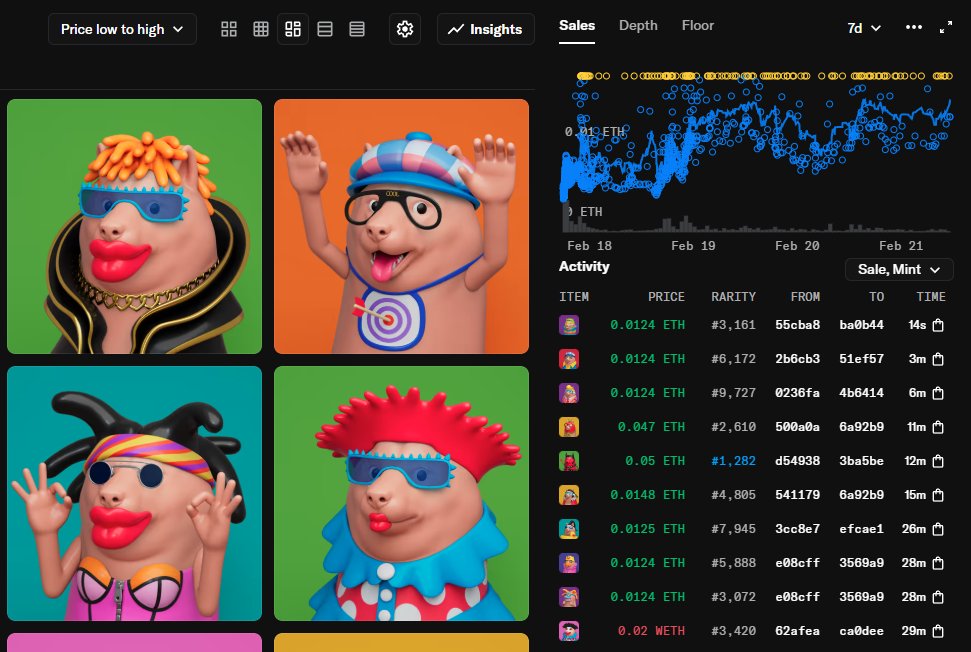Click the 0.0148 ETH price
971x652 pixels.
point(647,495)
